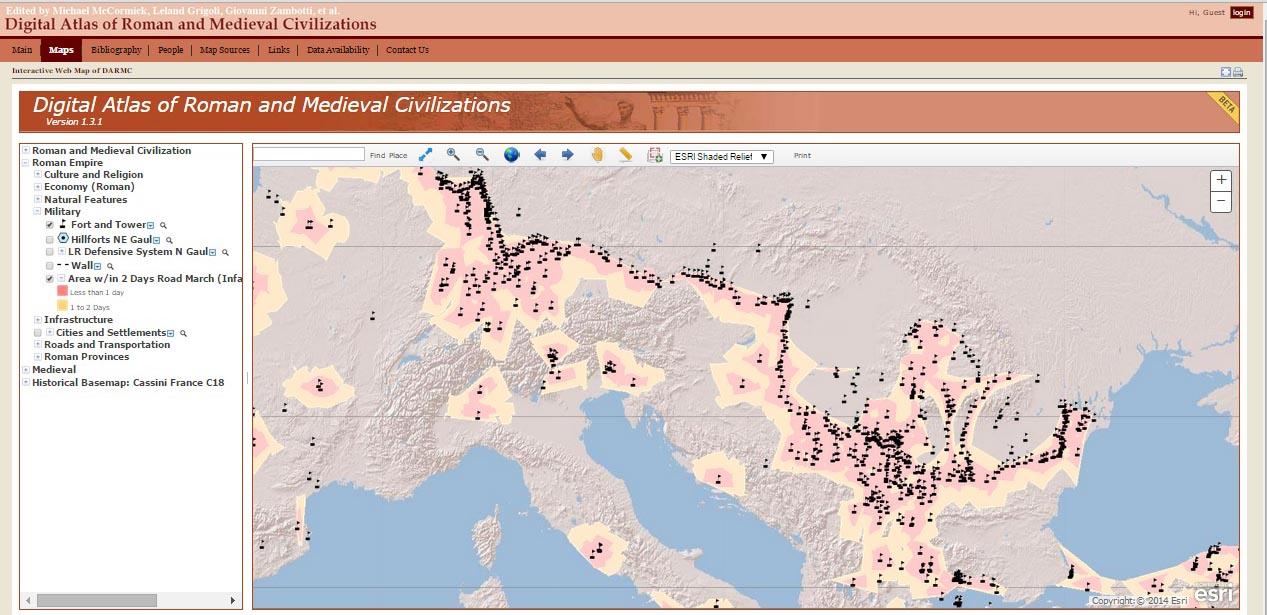Activate the pan hand tool
Image resolution: width=1267 pixels, height=615 pixels.
pyautogui.click(x=597, y=155)
